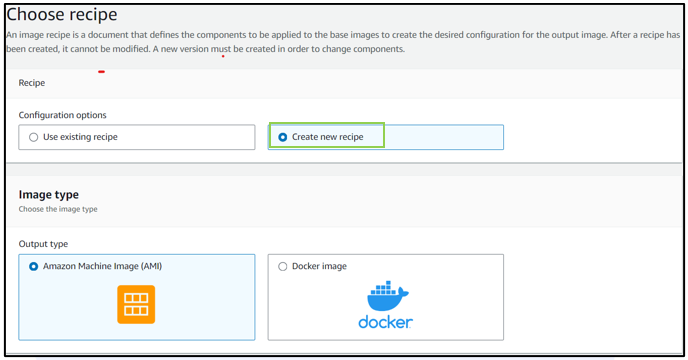
Task: Click the red dash mark above Recipe
Action: [x=101, y=72]
